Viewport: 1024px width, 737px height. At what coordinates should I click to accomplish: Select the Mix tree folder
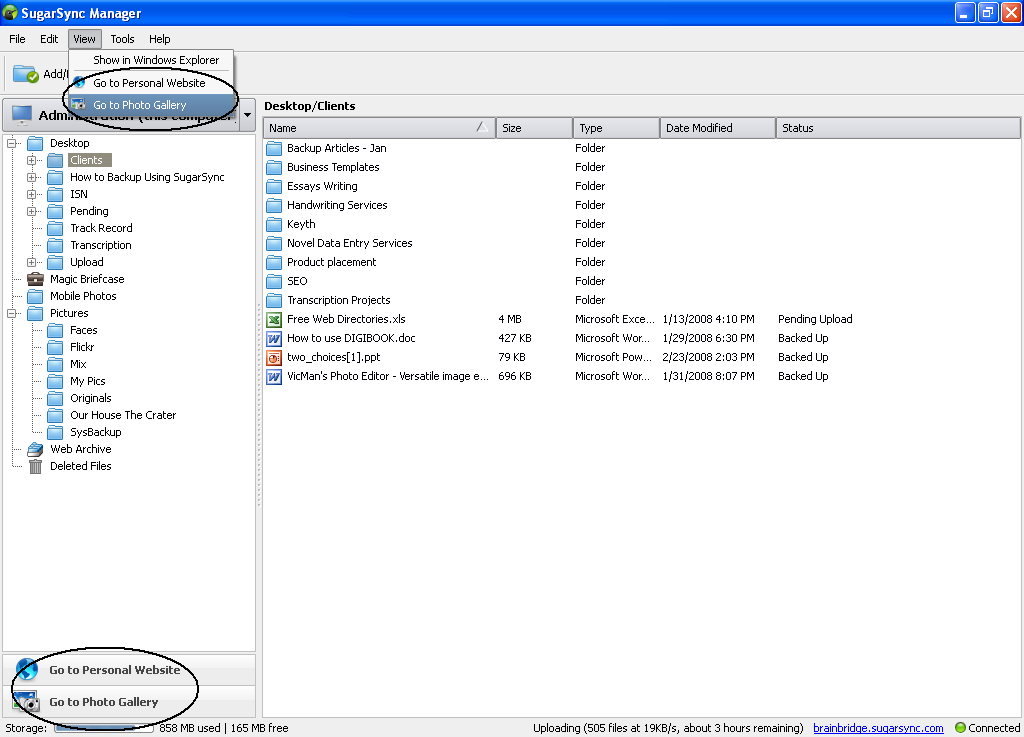(78, 364)
